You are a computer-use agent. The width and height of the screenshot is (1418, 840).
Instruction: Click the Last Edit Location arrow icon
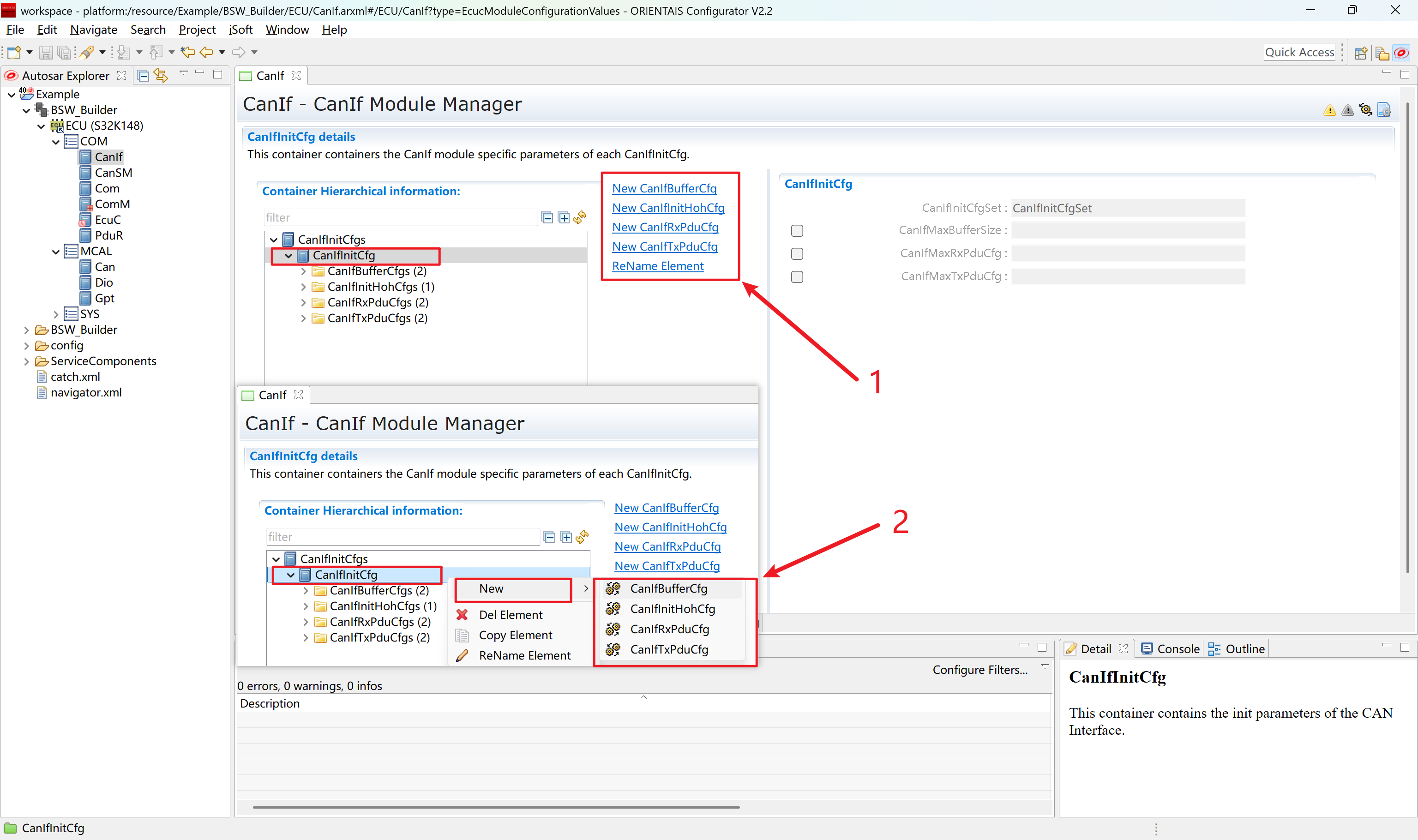(188, 52)
